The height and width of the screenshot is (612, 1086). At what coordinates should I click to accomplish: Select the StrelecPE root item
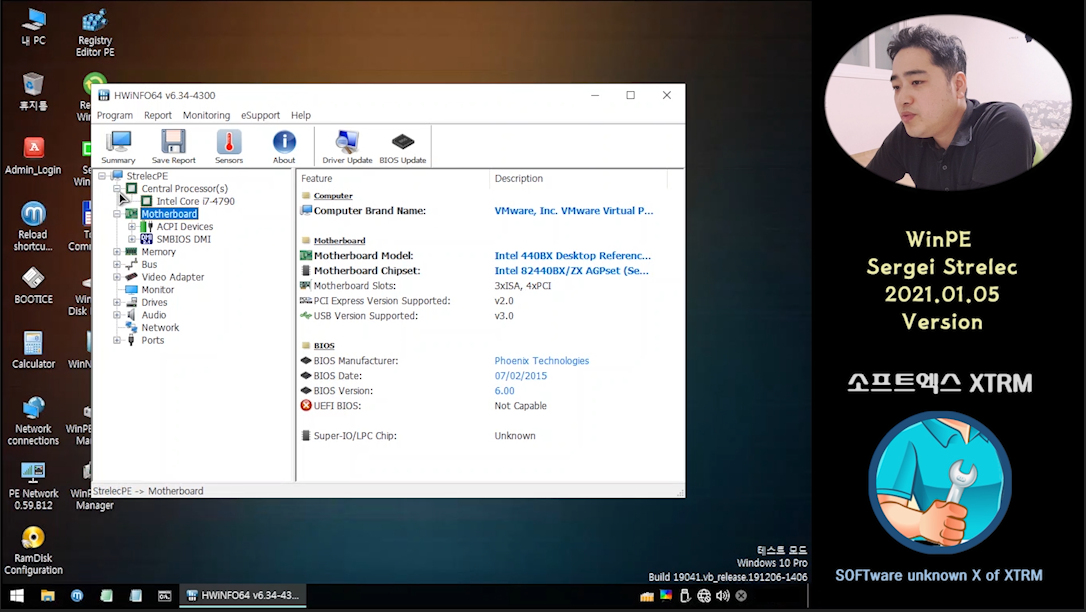[147, 176]
